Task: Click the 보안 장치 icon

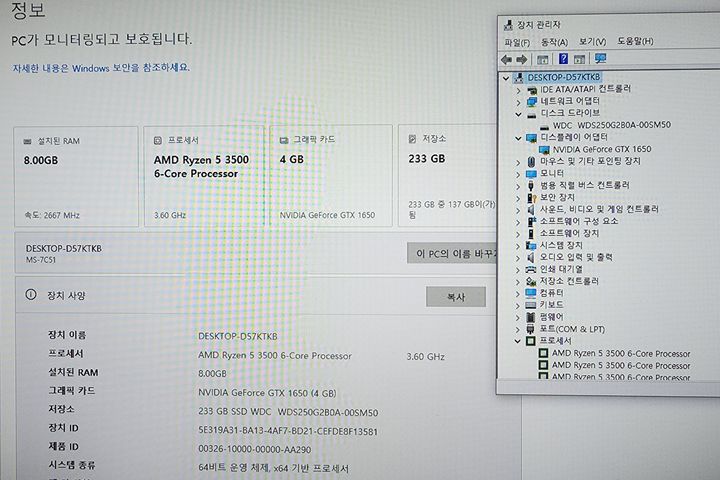Action: tap(531, 198)
